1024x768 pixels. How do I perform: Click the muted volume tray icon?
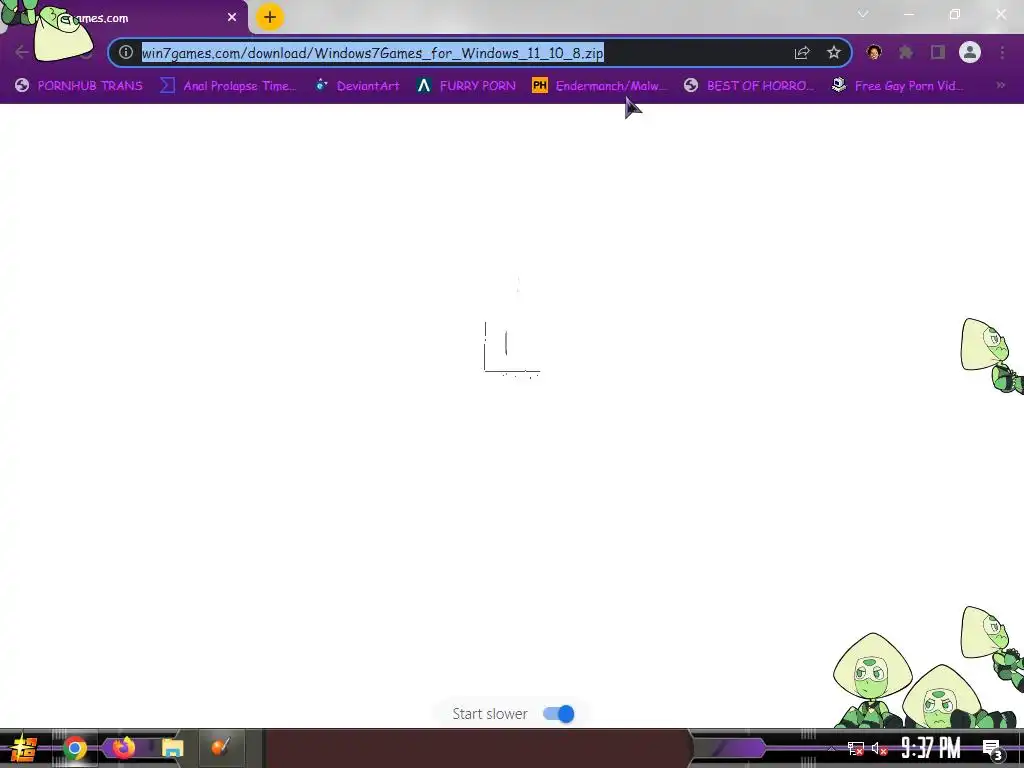click(880, 748)
